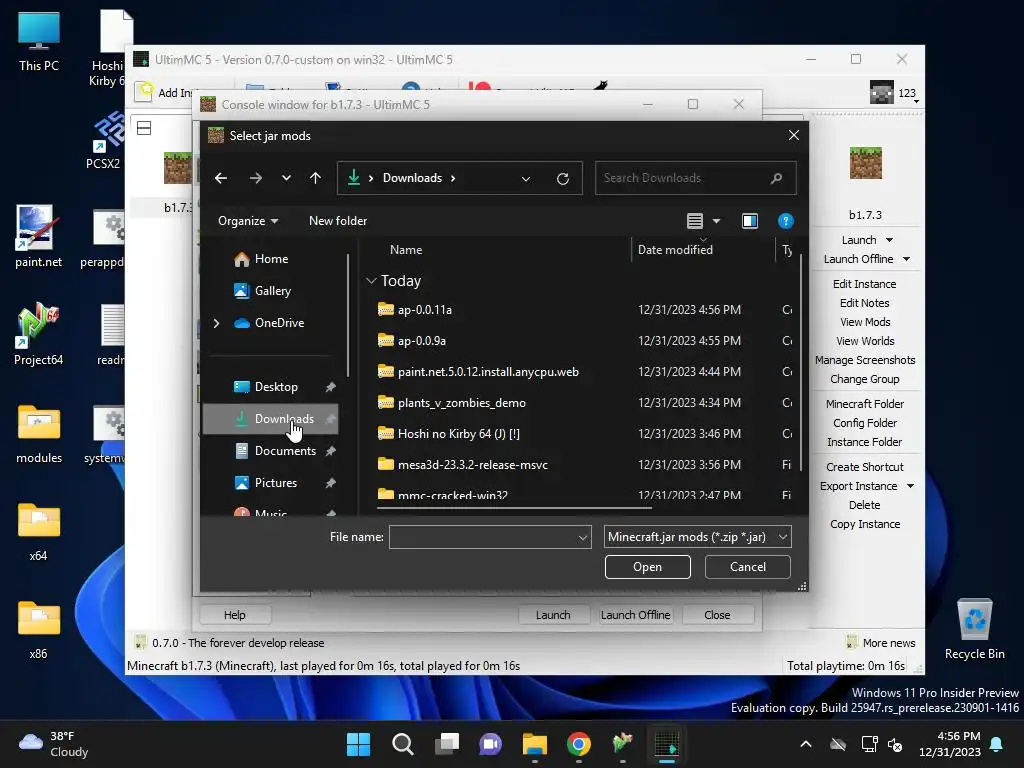Click the Search Downloads field
This screenshot has width=1024, height=768.
[695, 178]
